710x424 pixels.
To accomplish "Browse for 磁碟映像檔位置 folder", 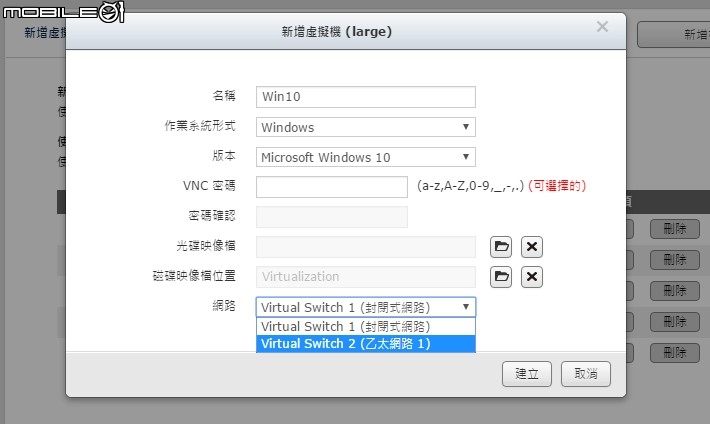I will tap(501, 276).
